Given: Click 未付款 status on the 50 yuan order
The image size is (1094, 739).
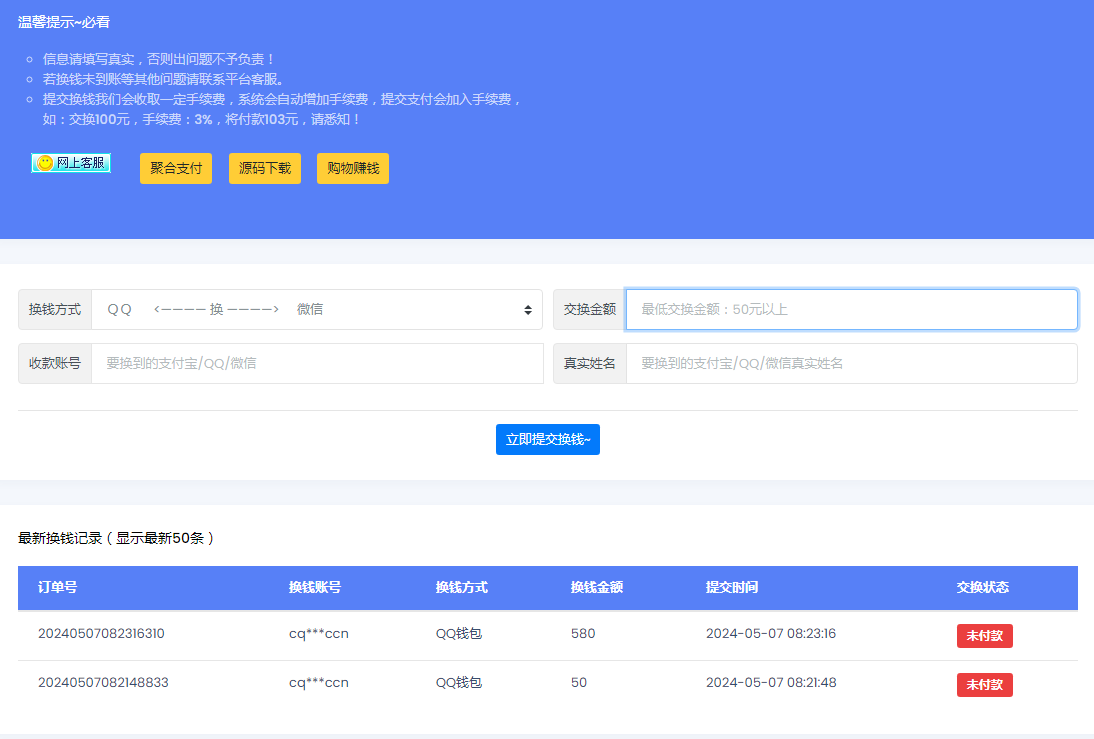Looking at the screenshot, I should coord(984,685).
